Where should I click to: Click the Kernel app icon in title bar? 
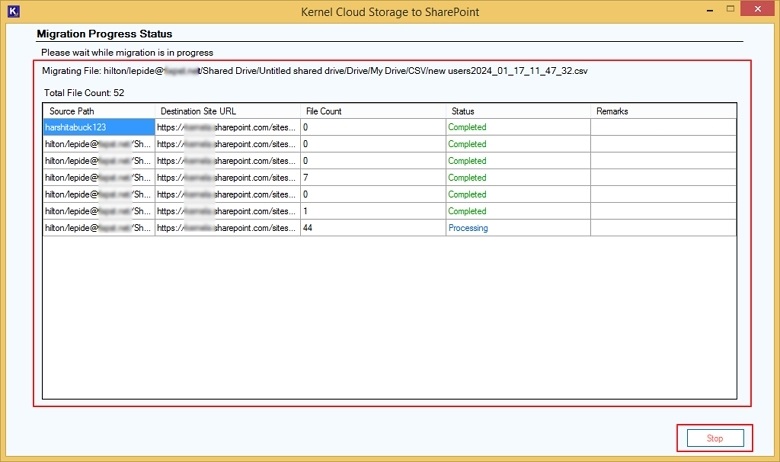[13, 11]
